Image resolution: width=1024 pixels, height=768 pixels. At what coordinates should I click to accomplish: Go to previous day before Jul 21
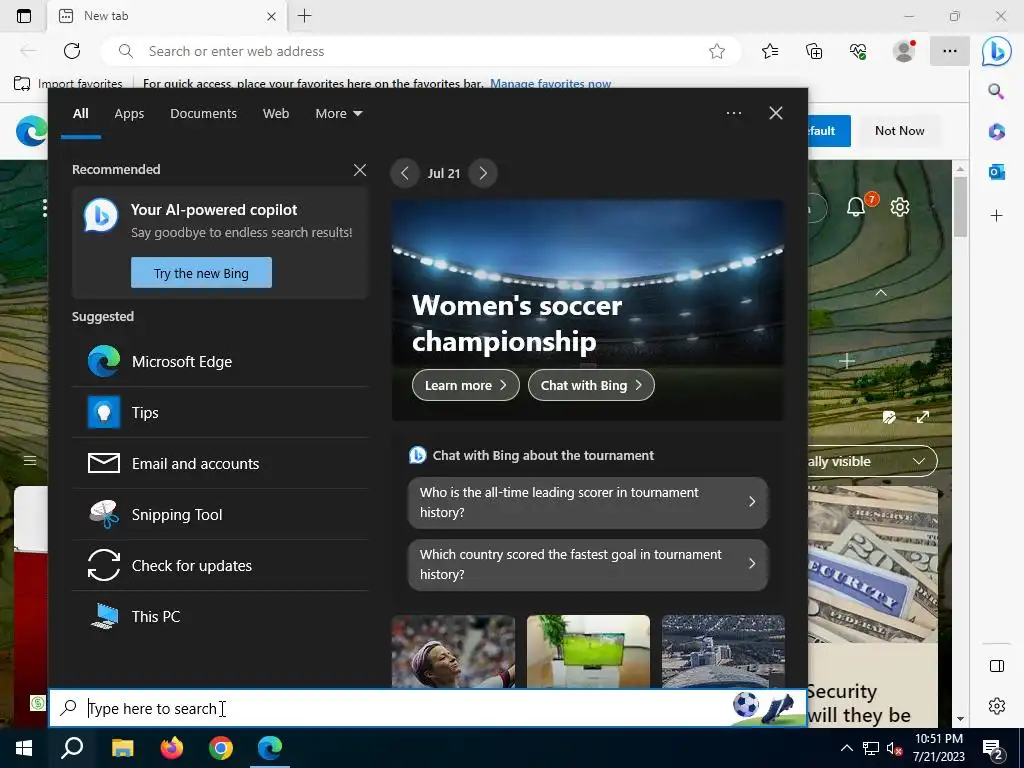click(405, 174)
